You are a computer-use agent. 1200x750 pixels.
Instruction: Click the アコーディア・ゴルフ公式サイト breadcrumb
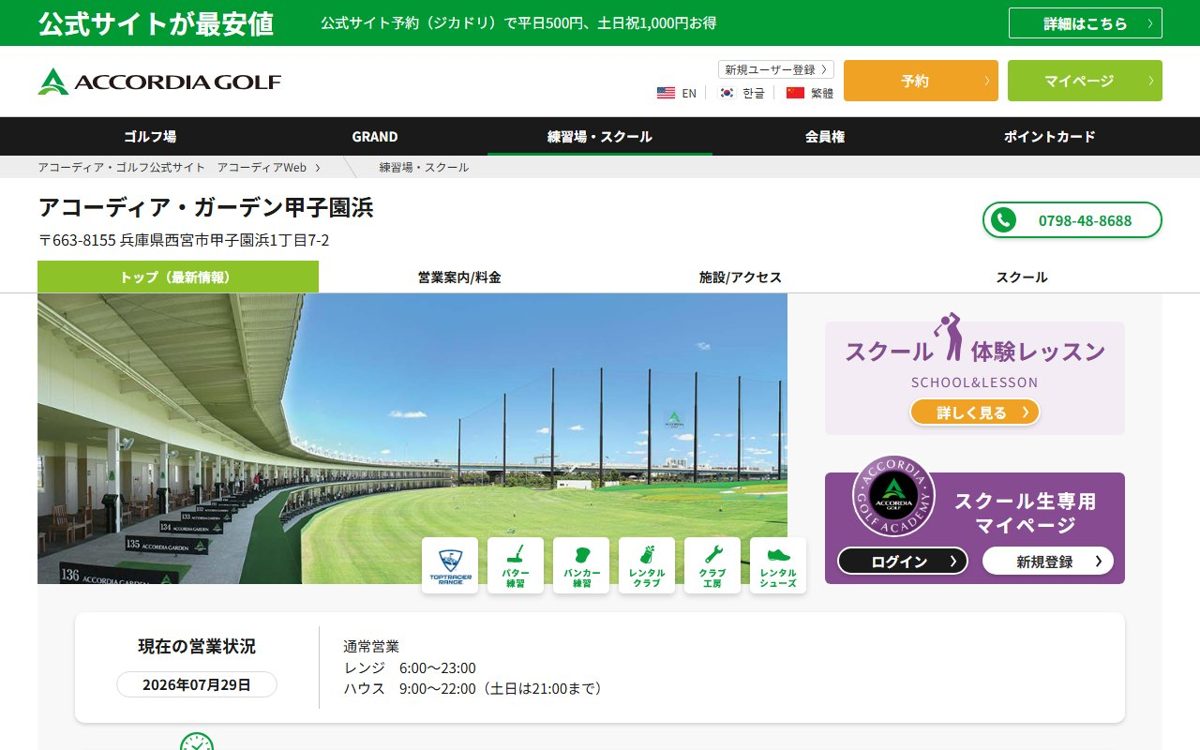coord(122,168)
